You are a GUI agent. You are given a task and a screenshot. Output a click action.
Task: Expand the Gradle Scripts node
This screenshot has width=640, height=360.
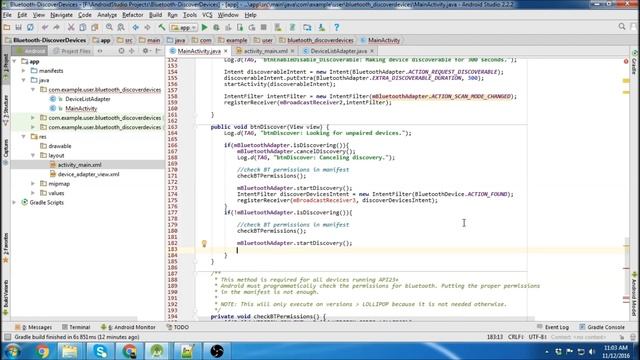click(x=15, y=202)
